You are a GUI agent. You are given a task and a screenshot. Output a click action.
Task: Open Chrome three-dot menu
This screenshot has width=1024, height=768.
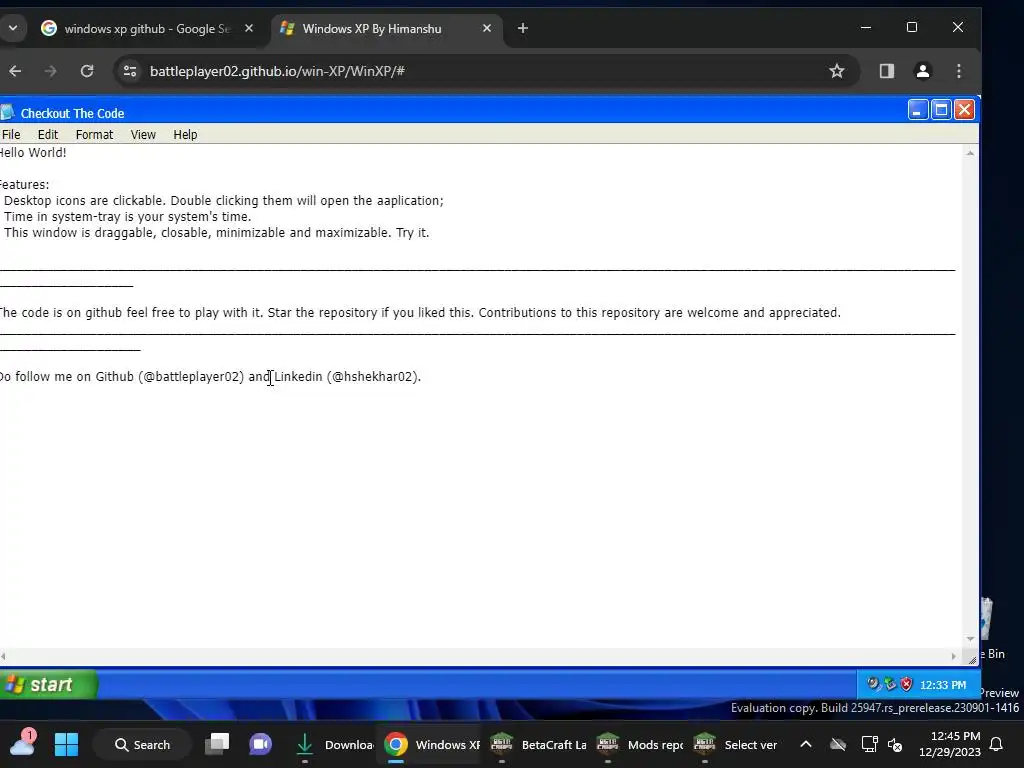(959, 71)
